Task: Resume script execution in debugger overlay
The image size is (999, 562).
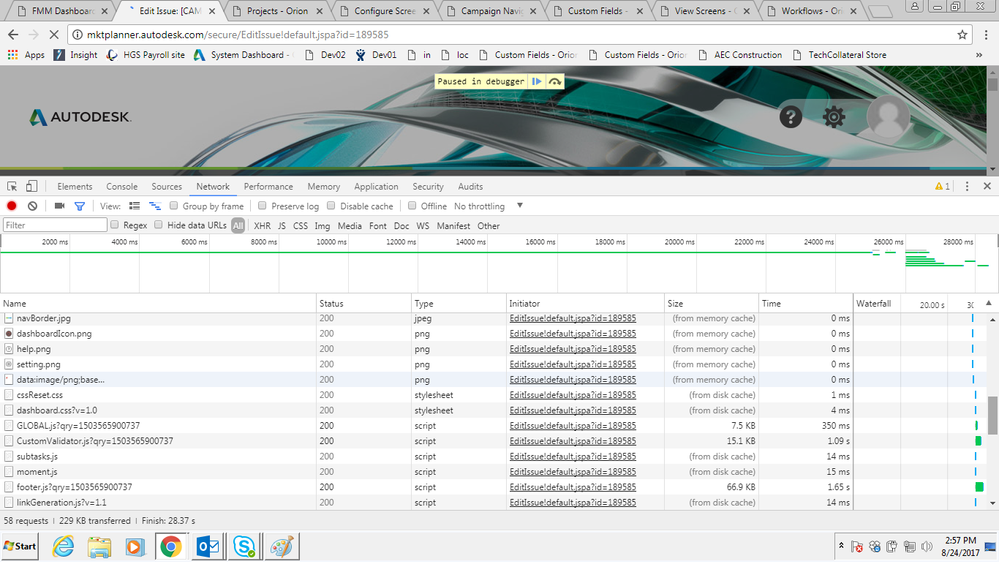Action: coord(536,82)
